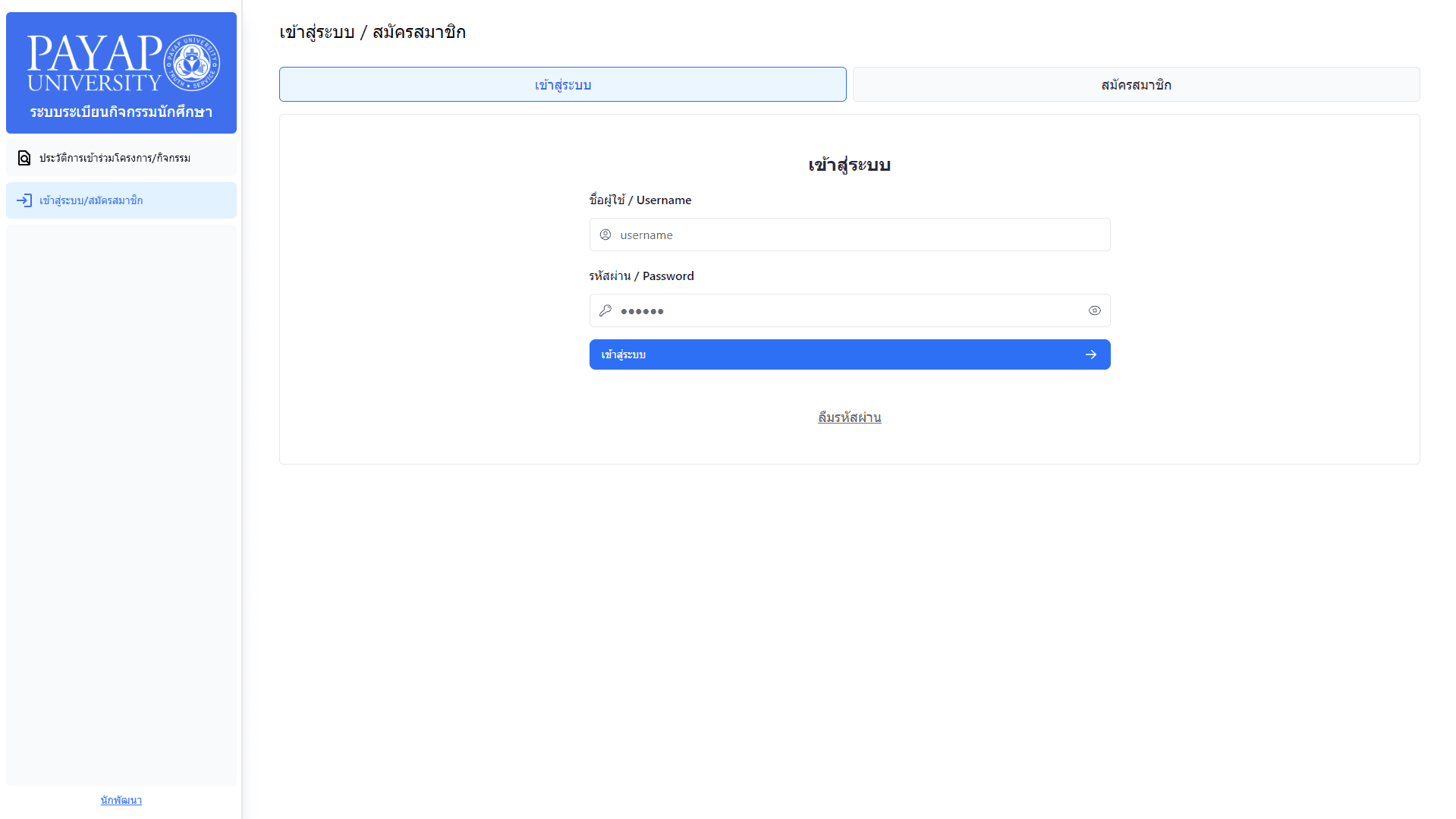The width and height of the screenshot is (1456, 819).
Task: Click the login arrow icon in sidebar
Action: tap(24, 200)
